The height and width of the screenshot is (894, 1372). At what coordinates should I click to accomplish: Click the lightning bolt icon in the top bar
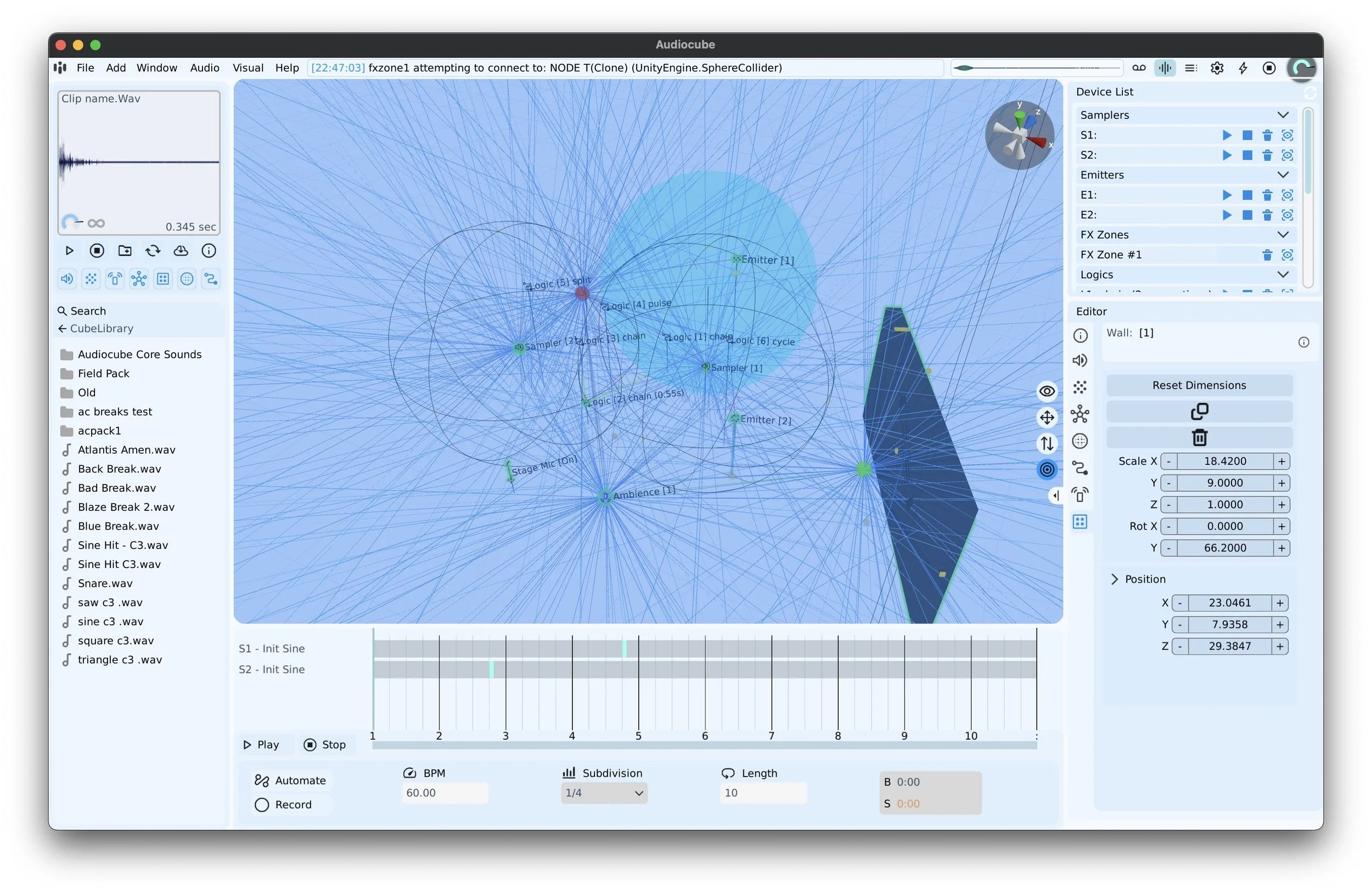[x=1242, y=68]
